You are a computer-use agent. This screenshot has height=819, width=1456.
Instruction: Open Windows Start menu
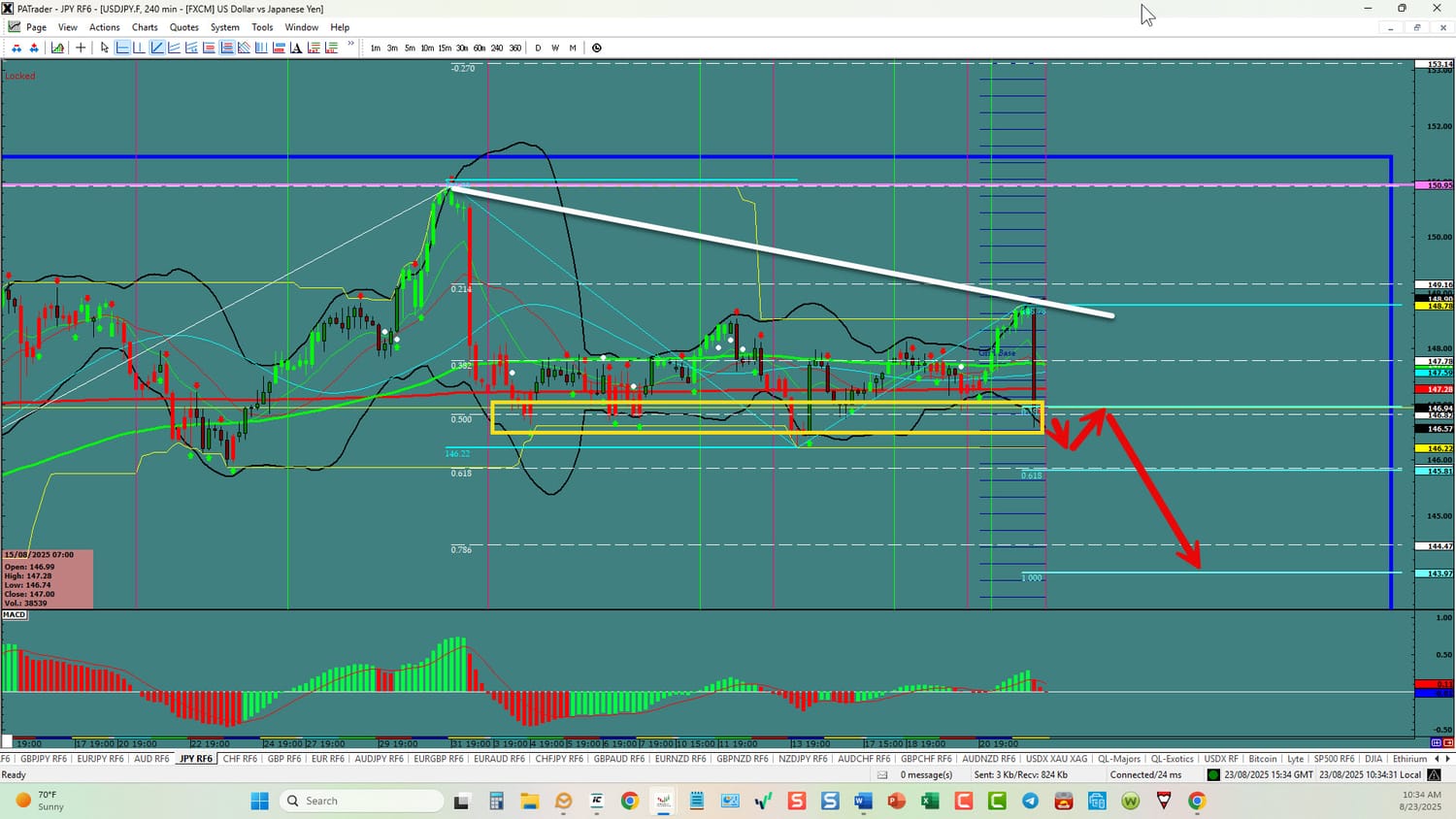point(259,801)
